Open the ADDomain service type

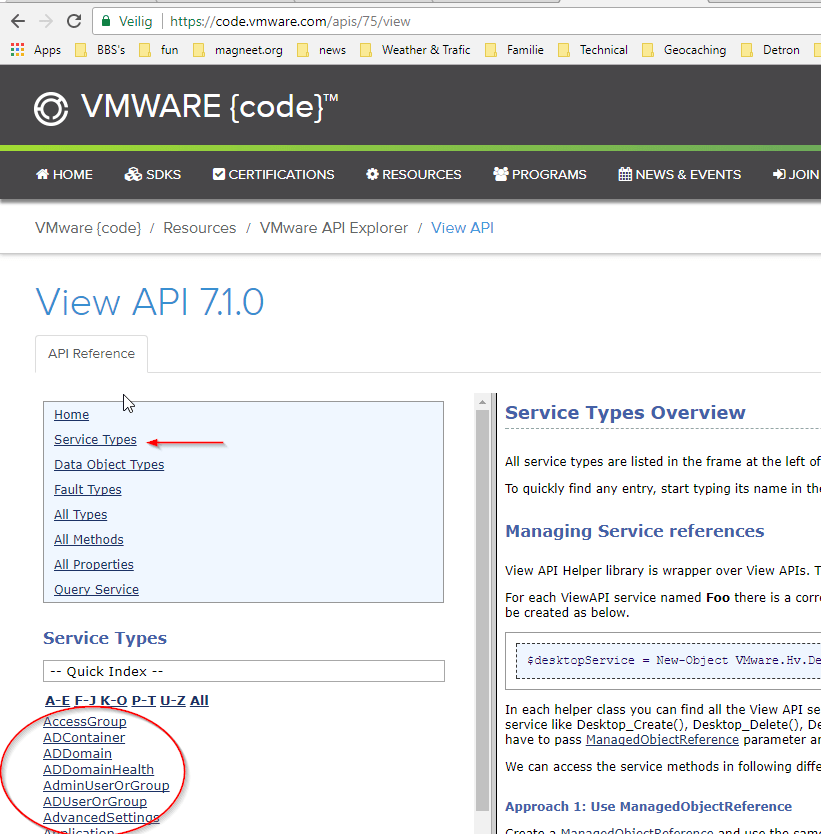point(78,754)
